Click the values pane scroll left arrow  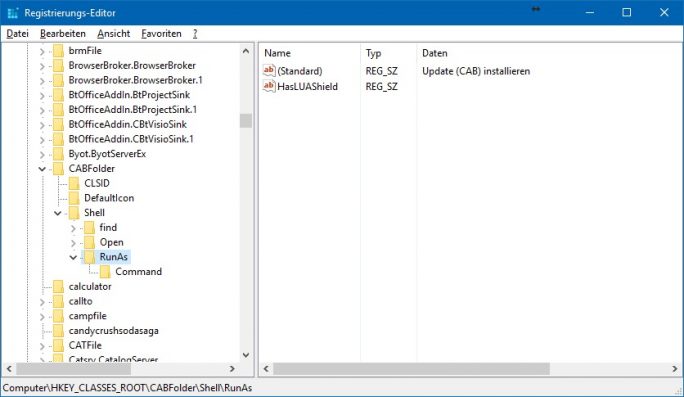pos(266,369)
